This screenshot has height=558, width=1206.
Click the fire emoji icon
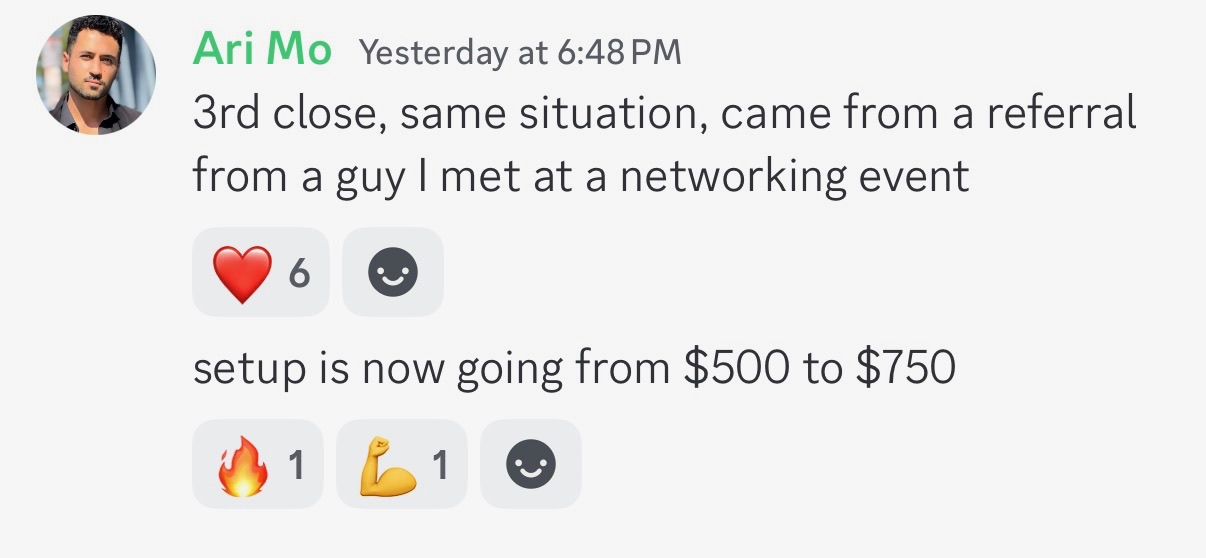[243, 465]
